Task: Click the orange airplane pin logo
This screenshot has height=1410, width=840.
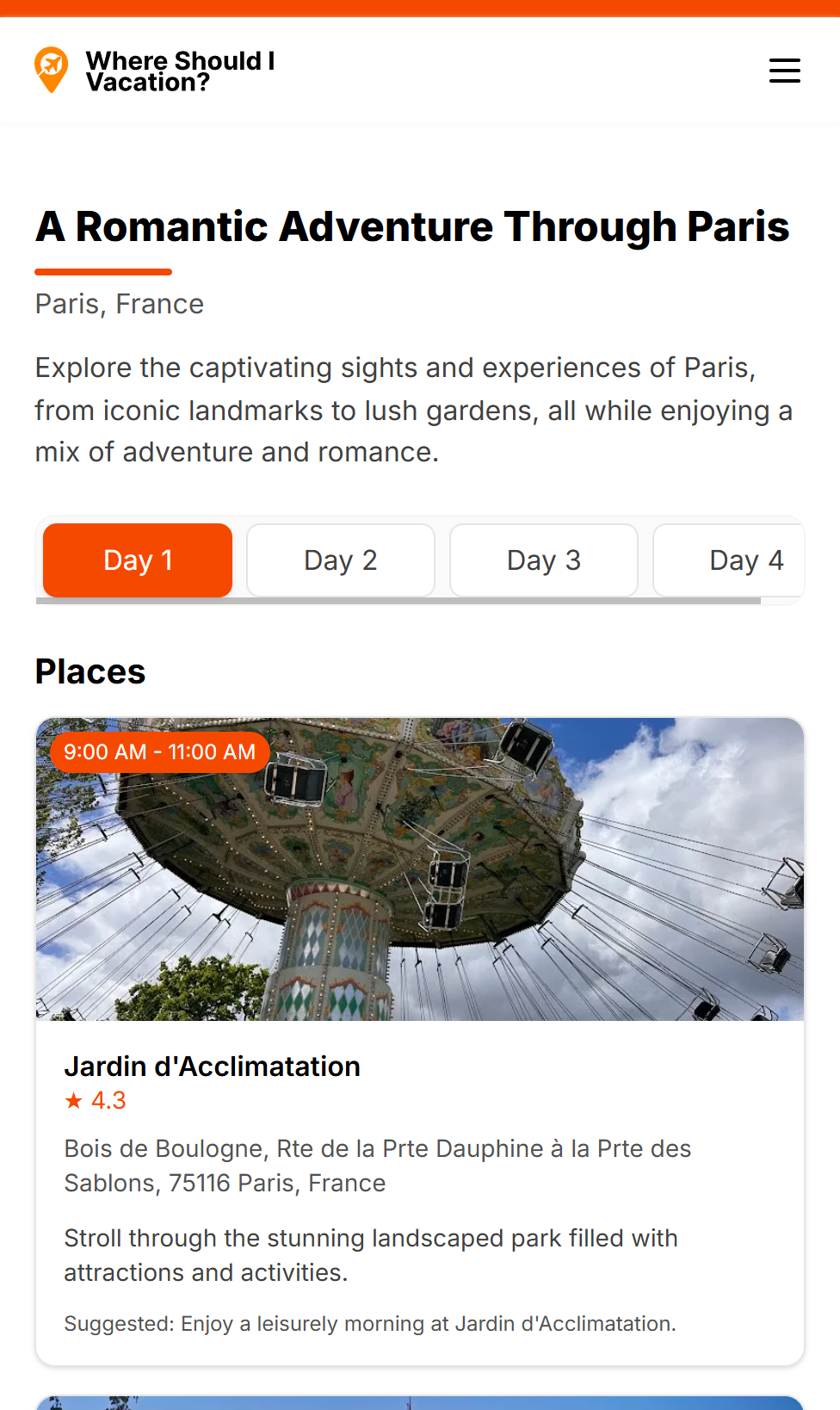Action: click(x=52, y=70)
